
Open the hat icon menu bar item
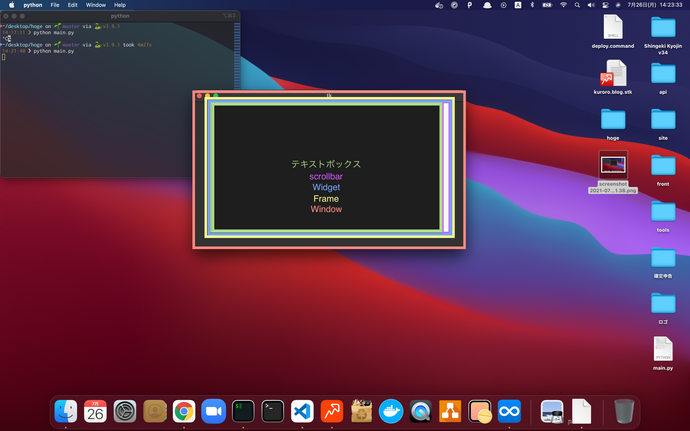tap(487, 5)
